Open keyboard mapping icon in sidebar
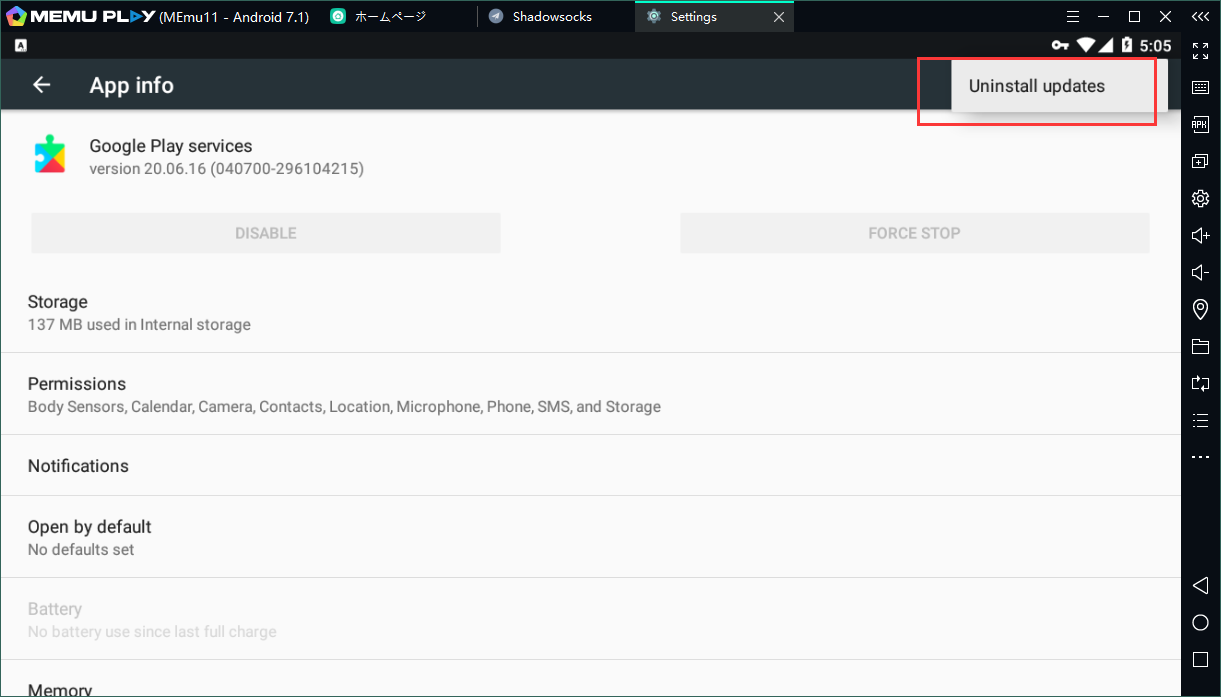 pos(1200,88)
